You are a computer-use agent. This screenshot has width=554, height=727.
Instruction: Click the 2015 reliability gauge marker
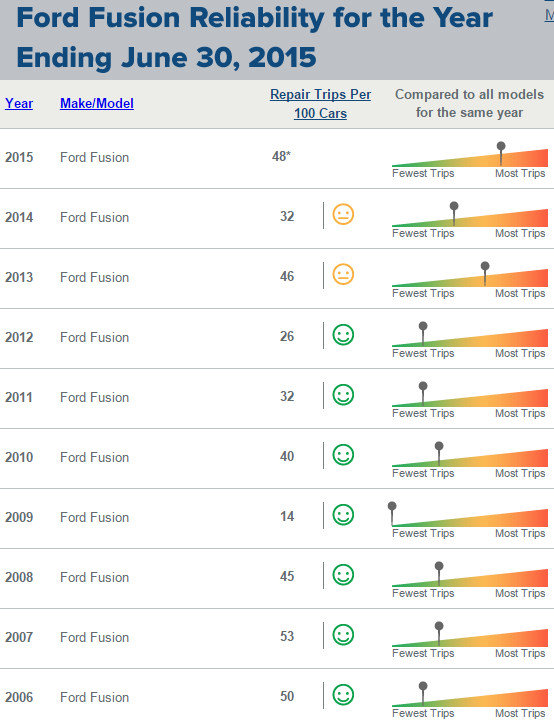click(501, 153)
